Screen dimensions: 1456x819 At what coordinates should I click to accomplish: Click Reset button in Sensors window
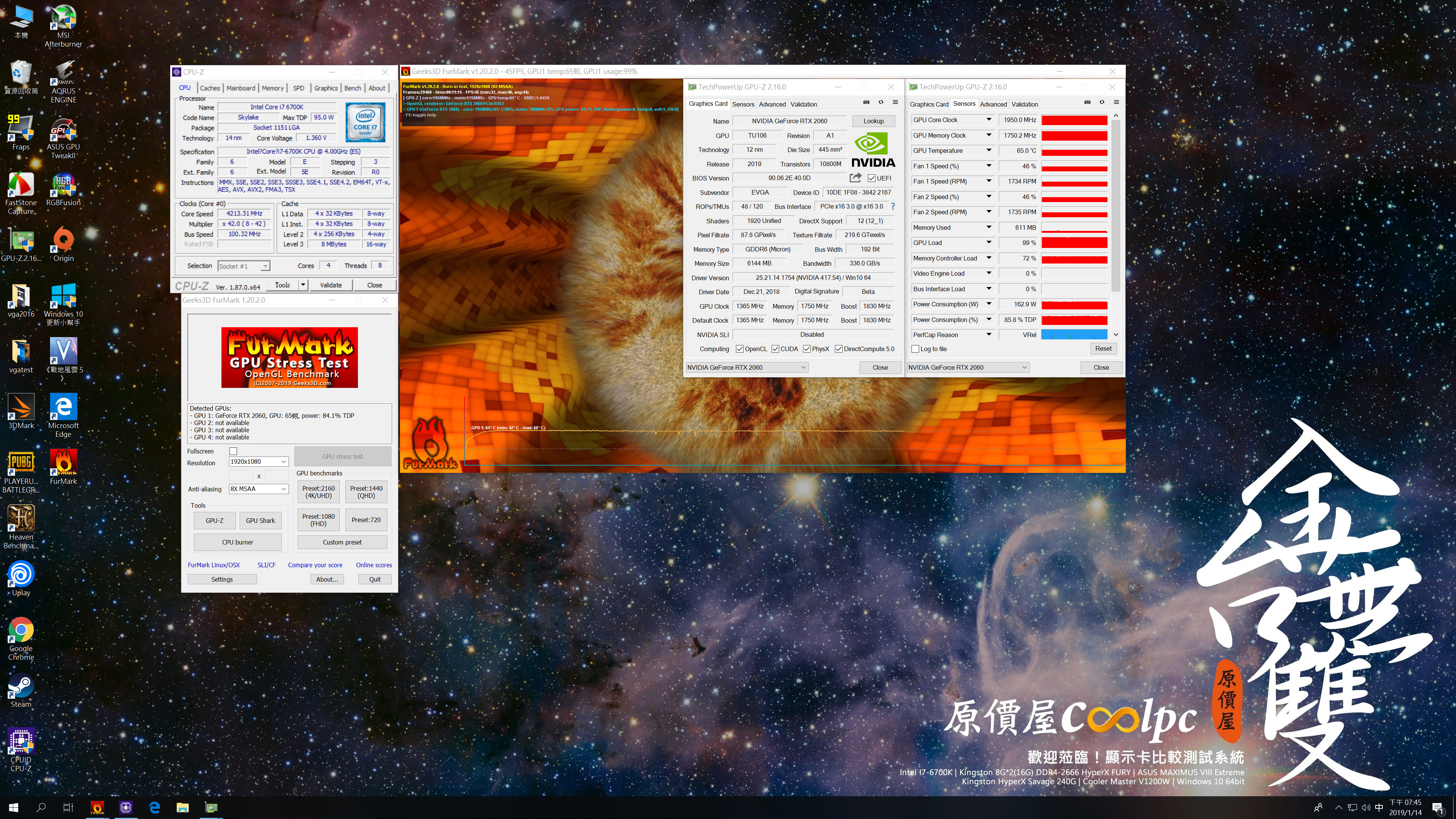pos(1103,349)
